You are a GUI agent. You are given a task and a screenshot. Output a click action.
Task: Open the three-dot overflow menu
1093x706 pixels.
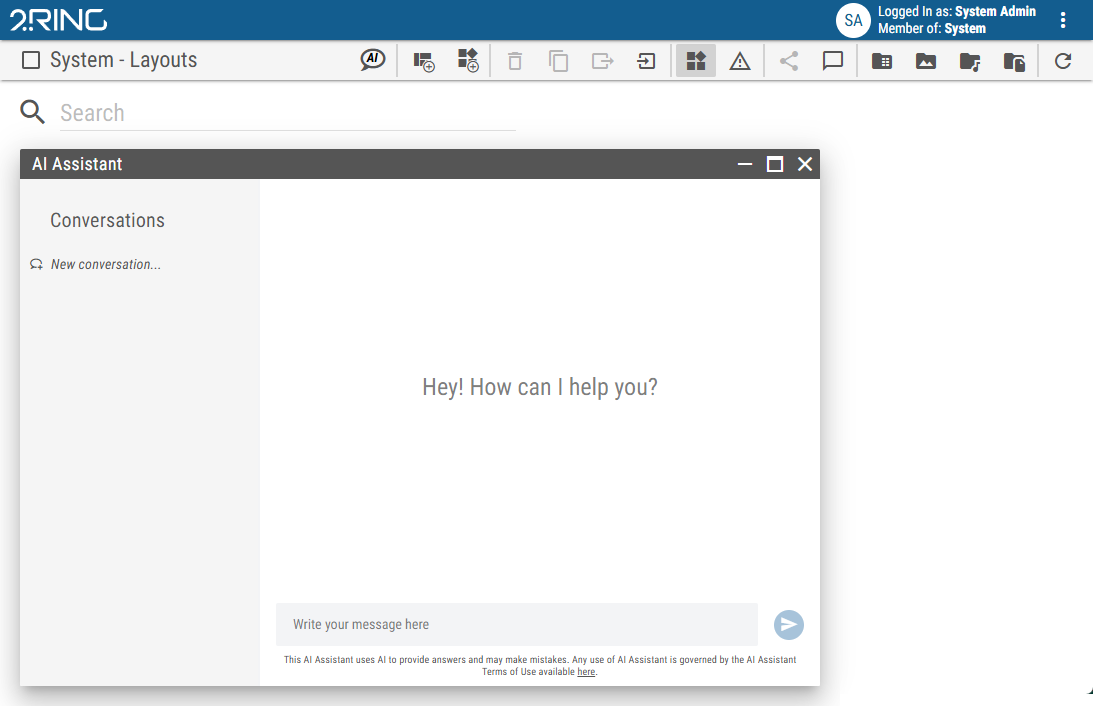(1063, 20)
